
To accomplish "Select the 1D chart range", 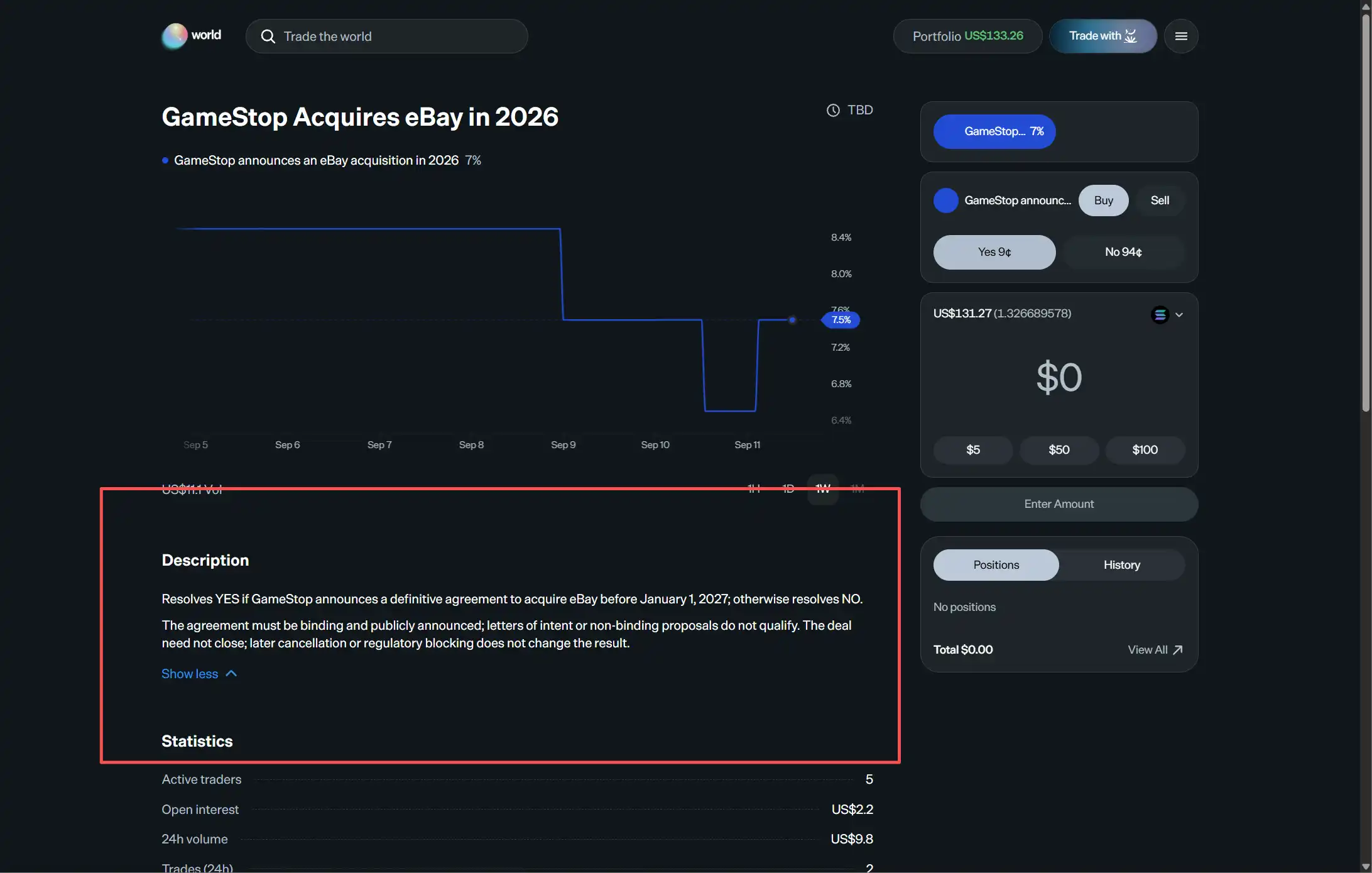I will (788, 488).
